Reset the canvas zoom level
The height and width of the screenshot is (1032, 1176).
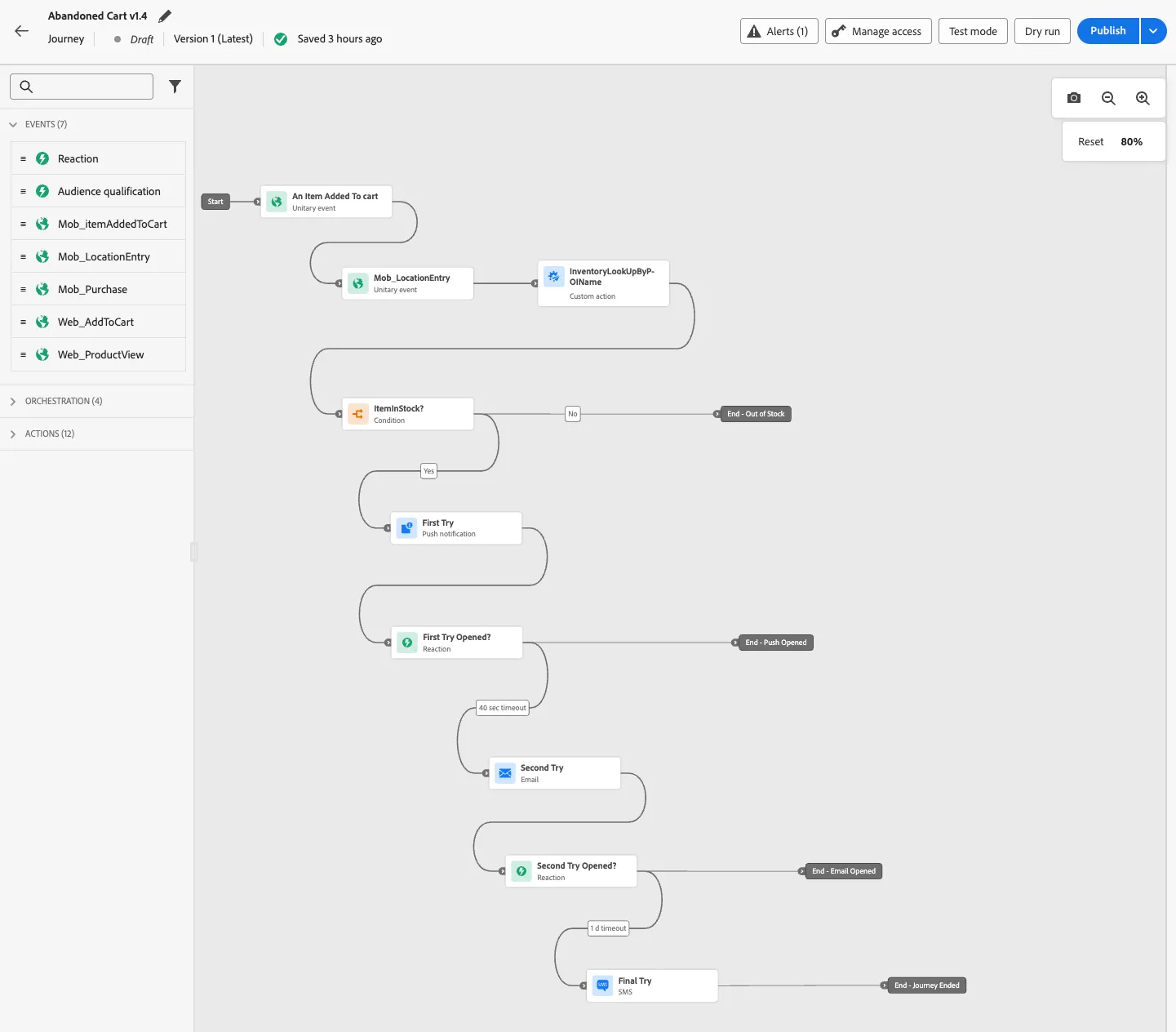(x=1090, y=141)
